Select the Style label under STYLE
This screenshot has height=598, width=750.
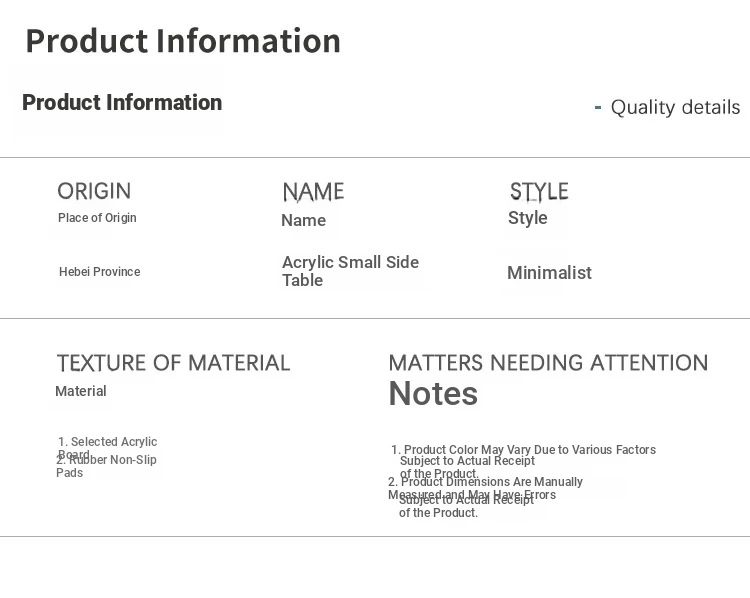[528, 218]
